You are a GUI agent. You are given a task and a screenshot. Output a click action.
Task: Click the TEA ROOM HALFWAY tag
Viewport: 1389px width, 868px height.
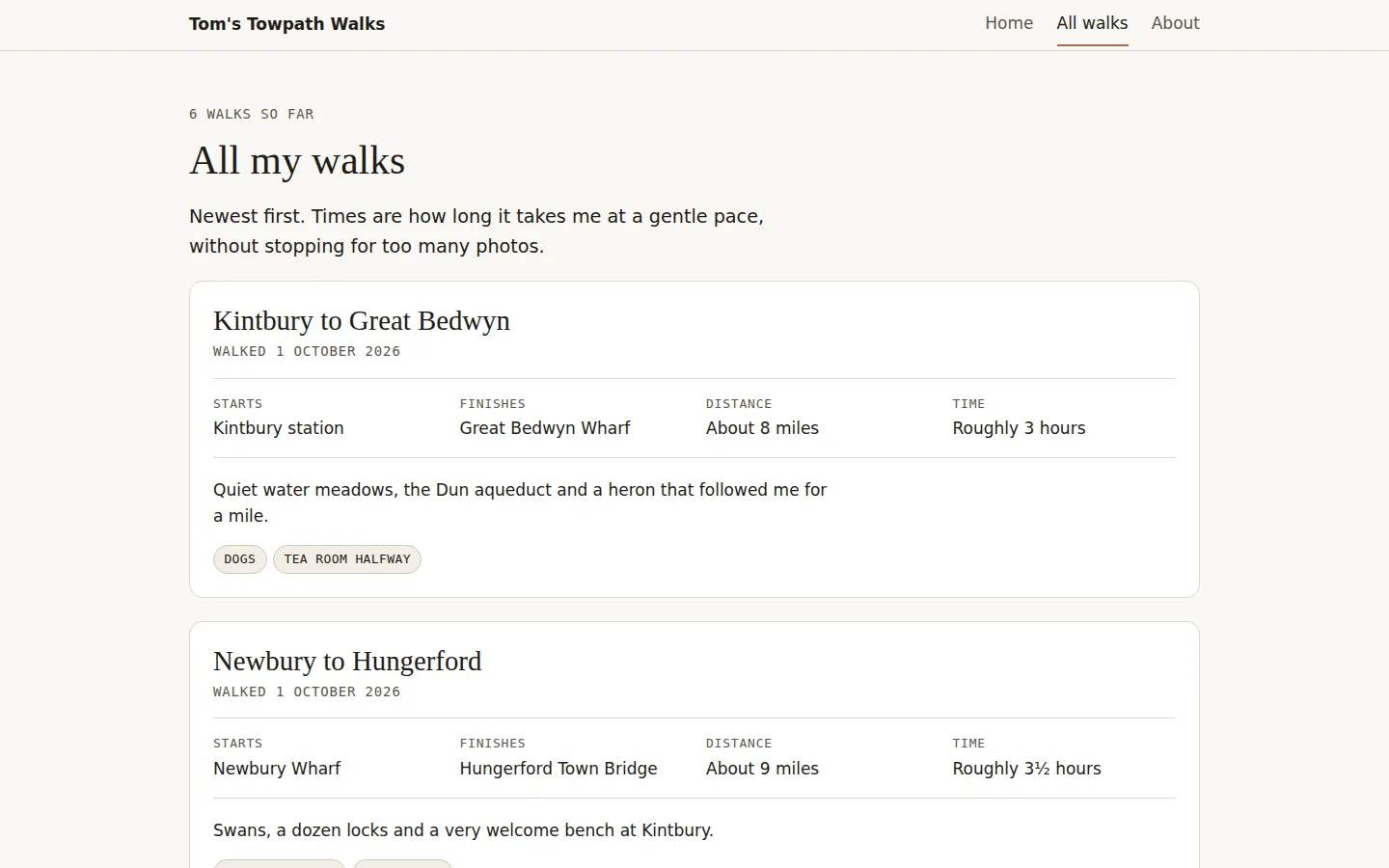(x=347, y=559)
